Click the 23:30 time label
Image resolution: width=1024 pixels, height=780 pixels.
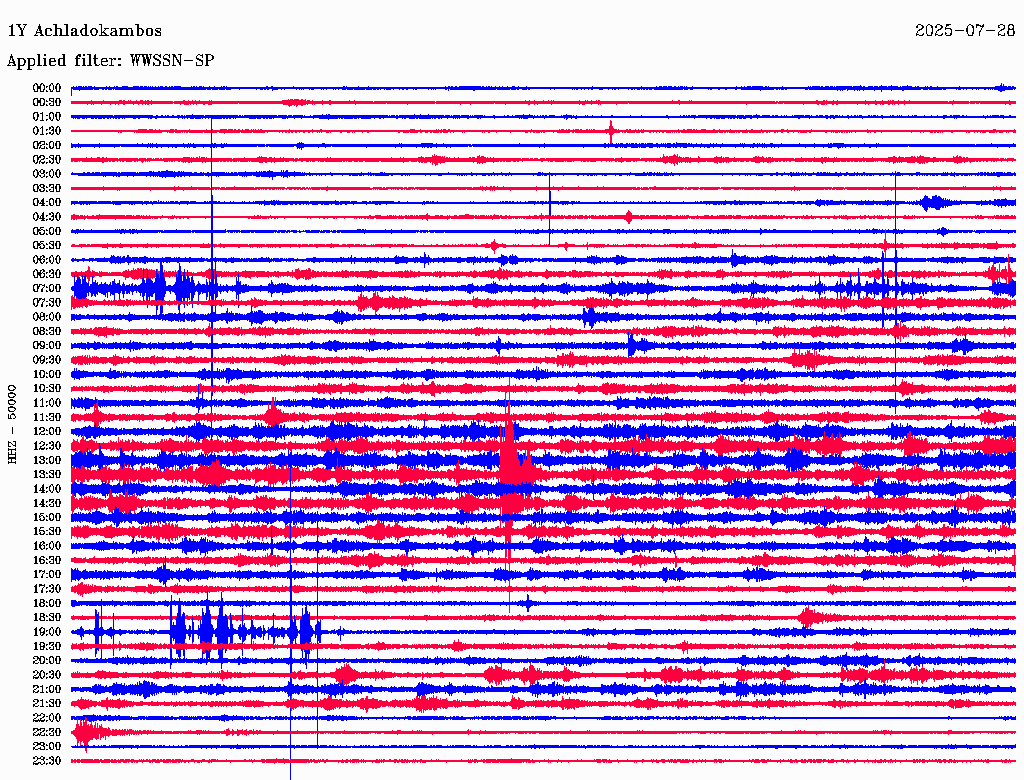click(x=47, y=760)
